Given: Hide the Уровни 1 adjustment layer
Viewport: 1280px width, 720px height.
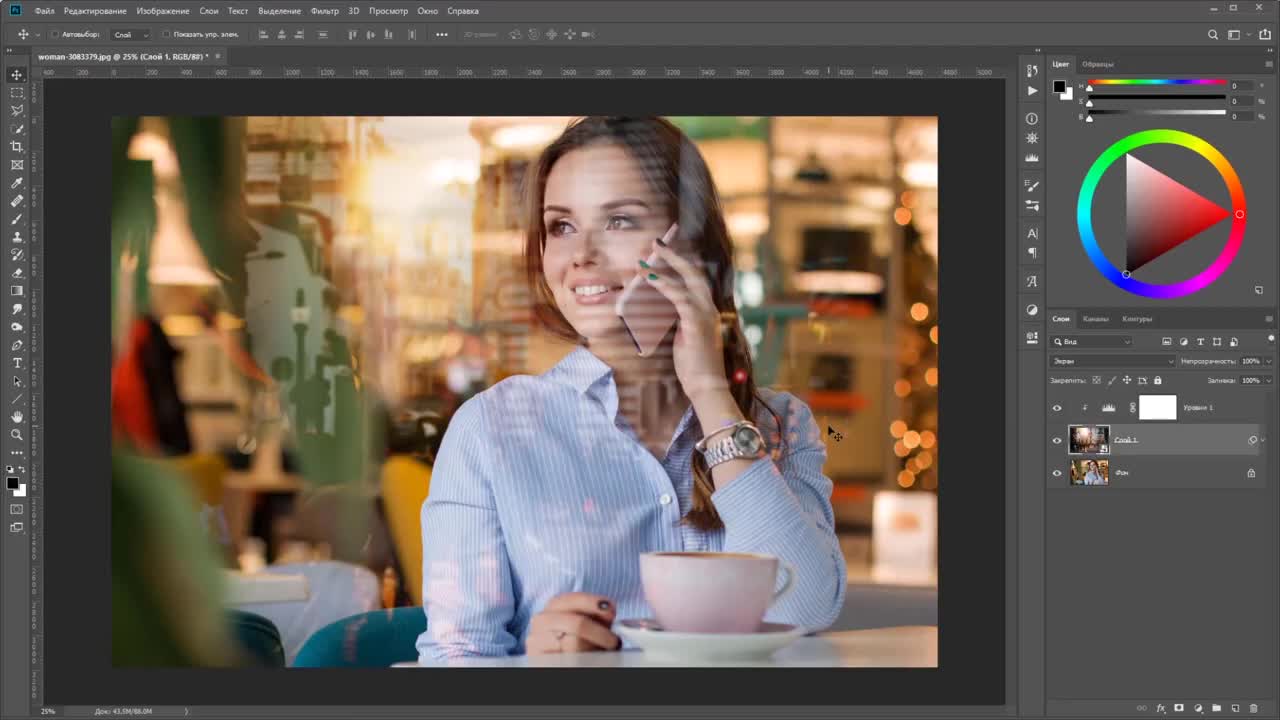Looking at the screenshot, I should pyautogui.click(x=1057, y=408).
